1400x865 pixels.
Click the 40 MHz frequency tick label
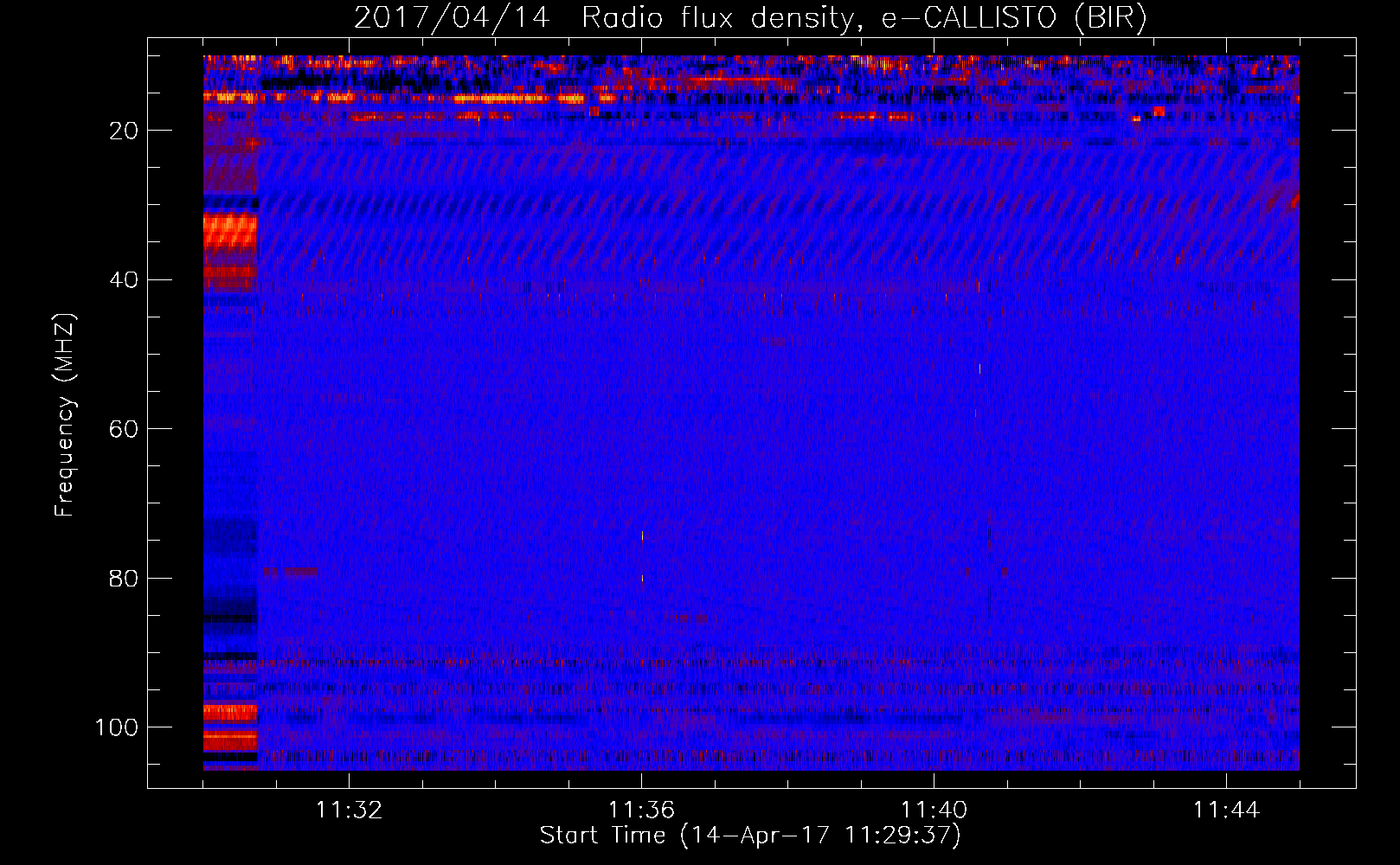coord(124,280)
